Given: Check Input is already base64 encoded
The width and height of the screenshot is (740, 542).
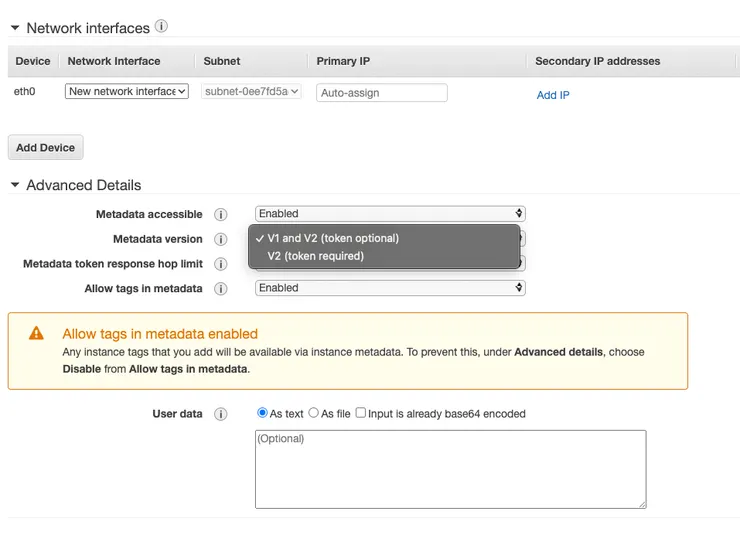Looking at the screenshot, I should coord(361,413).
